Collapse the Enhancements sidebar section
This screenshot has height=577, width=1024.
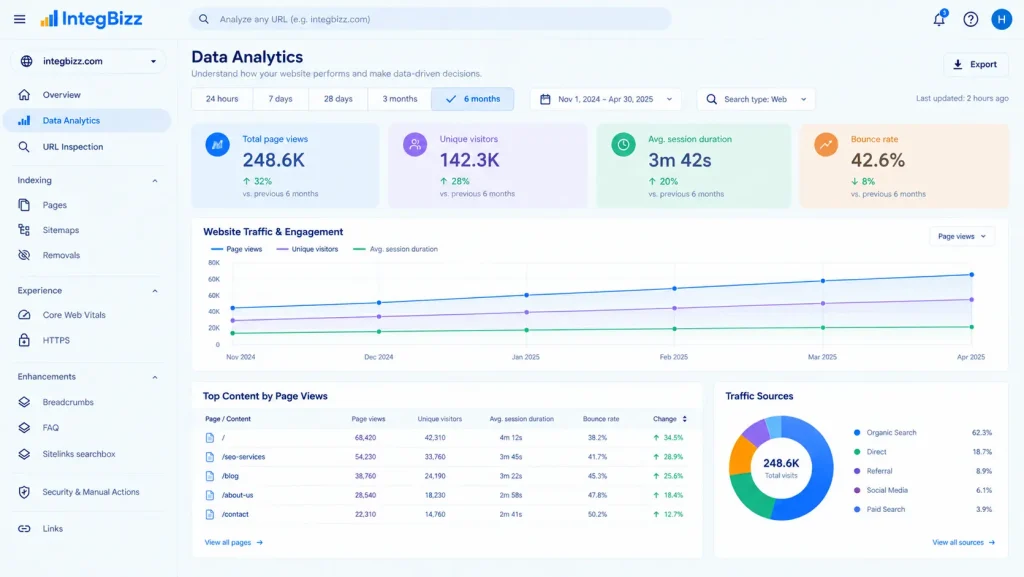pos(155,377)
